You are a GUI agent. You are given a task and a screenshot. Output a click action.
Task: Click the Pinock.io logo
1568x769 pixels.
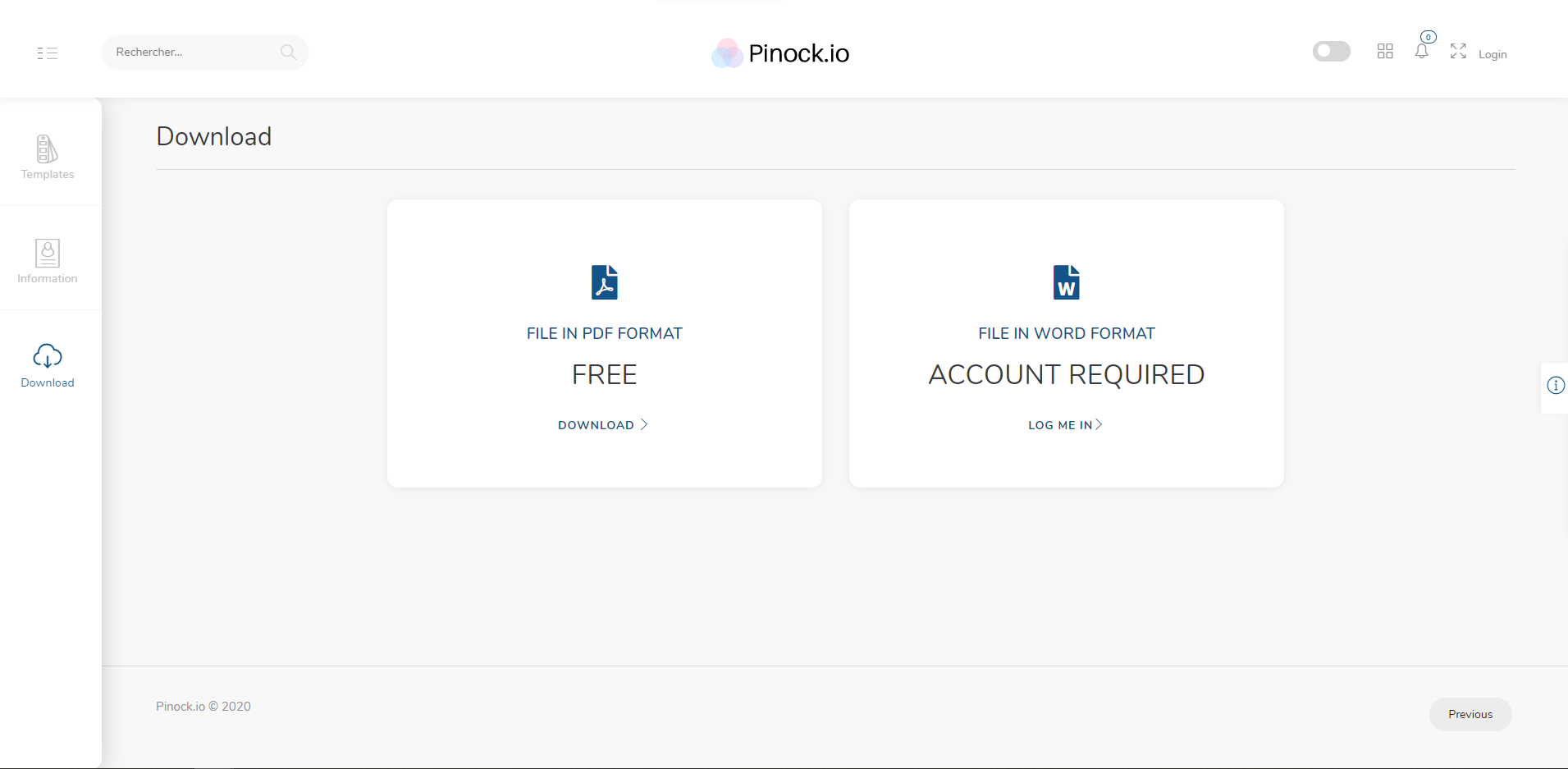[778, 53]
